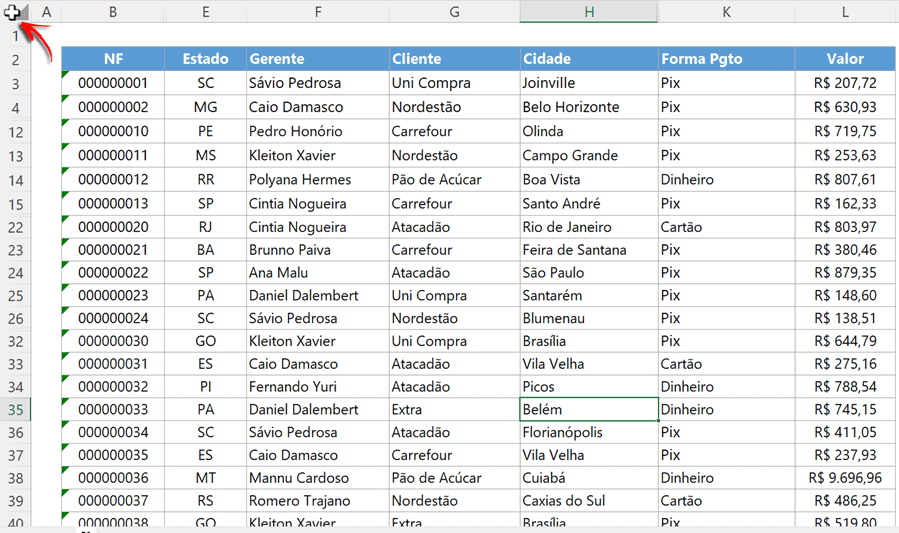Click the column L header

[845, 11]
